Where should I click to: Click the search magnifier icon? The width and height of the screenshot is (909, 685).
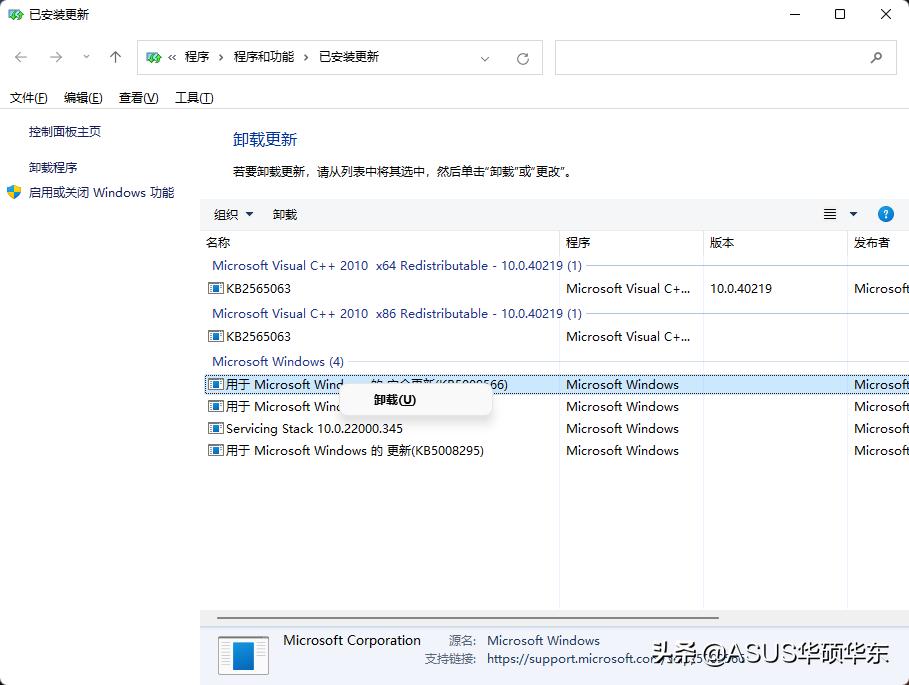[875, 57]
